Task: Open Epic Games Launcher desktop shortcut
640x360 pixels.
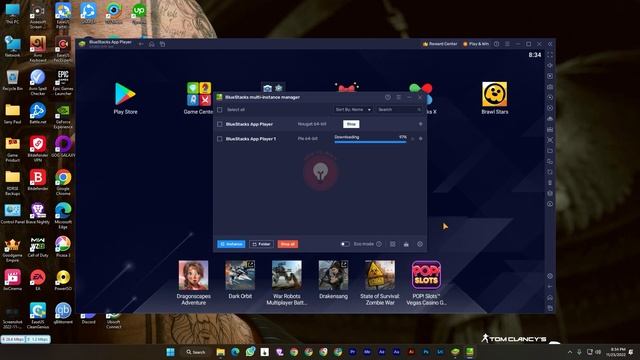Action: click(x=63, y=82)
